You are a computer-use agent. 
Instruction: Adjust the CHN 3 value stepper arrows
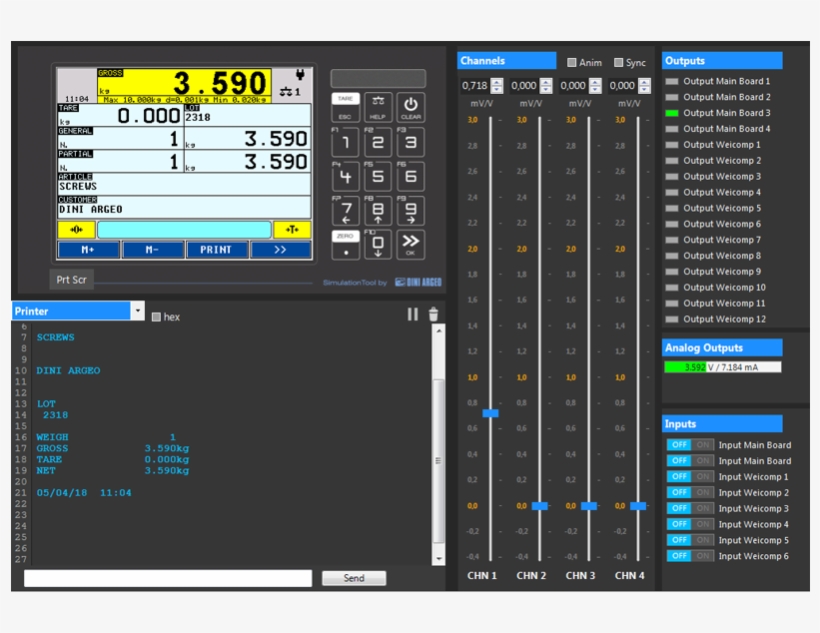point(595,85)
